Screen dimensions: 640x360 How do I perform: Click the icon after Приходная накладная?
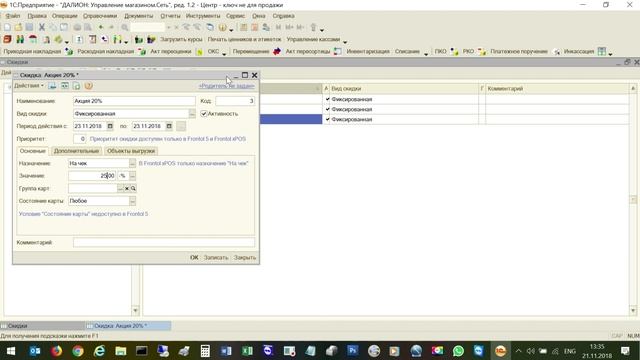69,51
